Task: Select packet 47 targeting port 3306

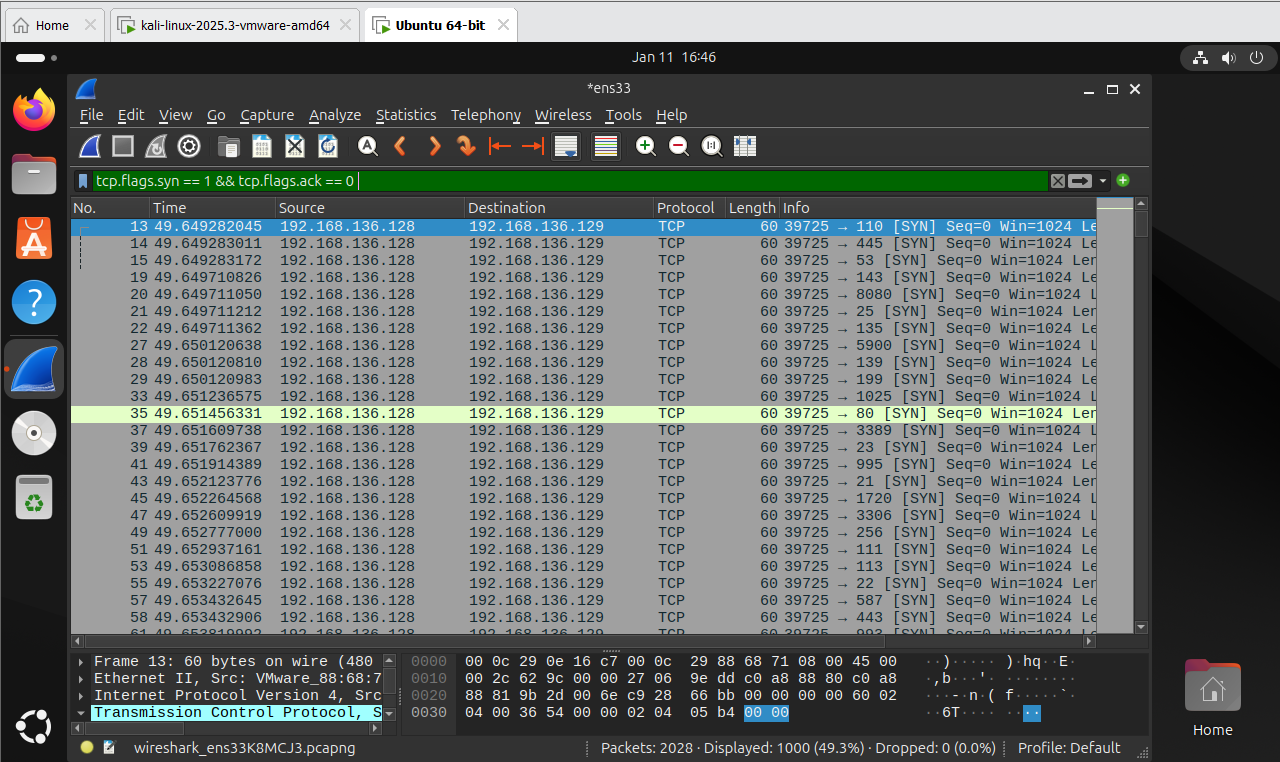Action: (x=584, y=515)
